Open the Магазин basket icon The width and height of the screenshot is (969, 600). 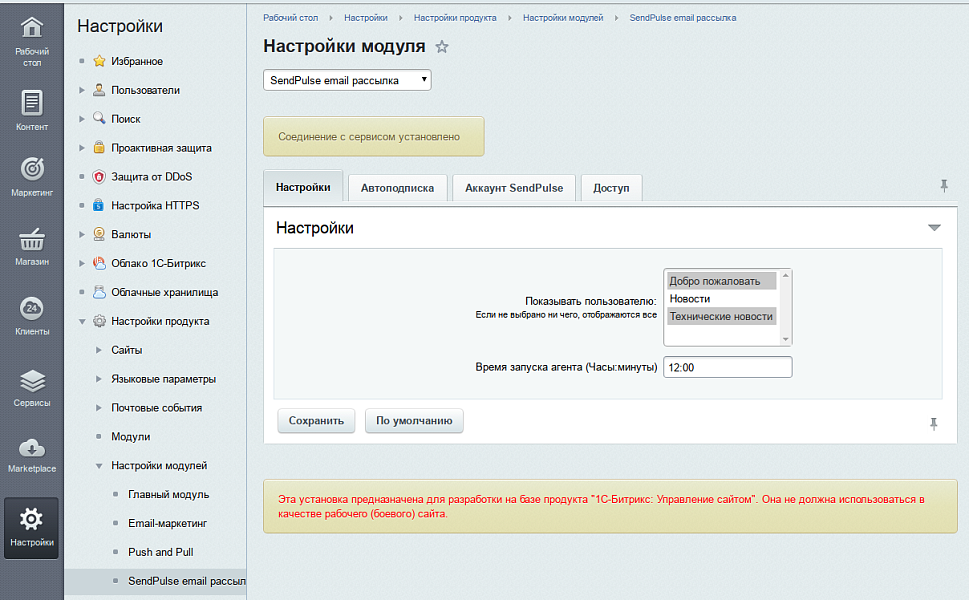coord(32,239)
